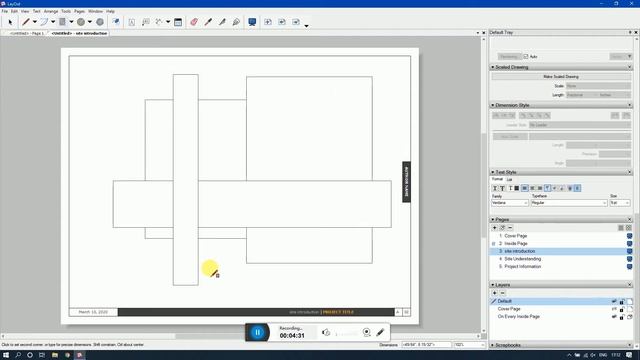Click the Text tool icon

(x=131, y=22)
